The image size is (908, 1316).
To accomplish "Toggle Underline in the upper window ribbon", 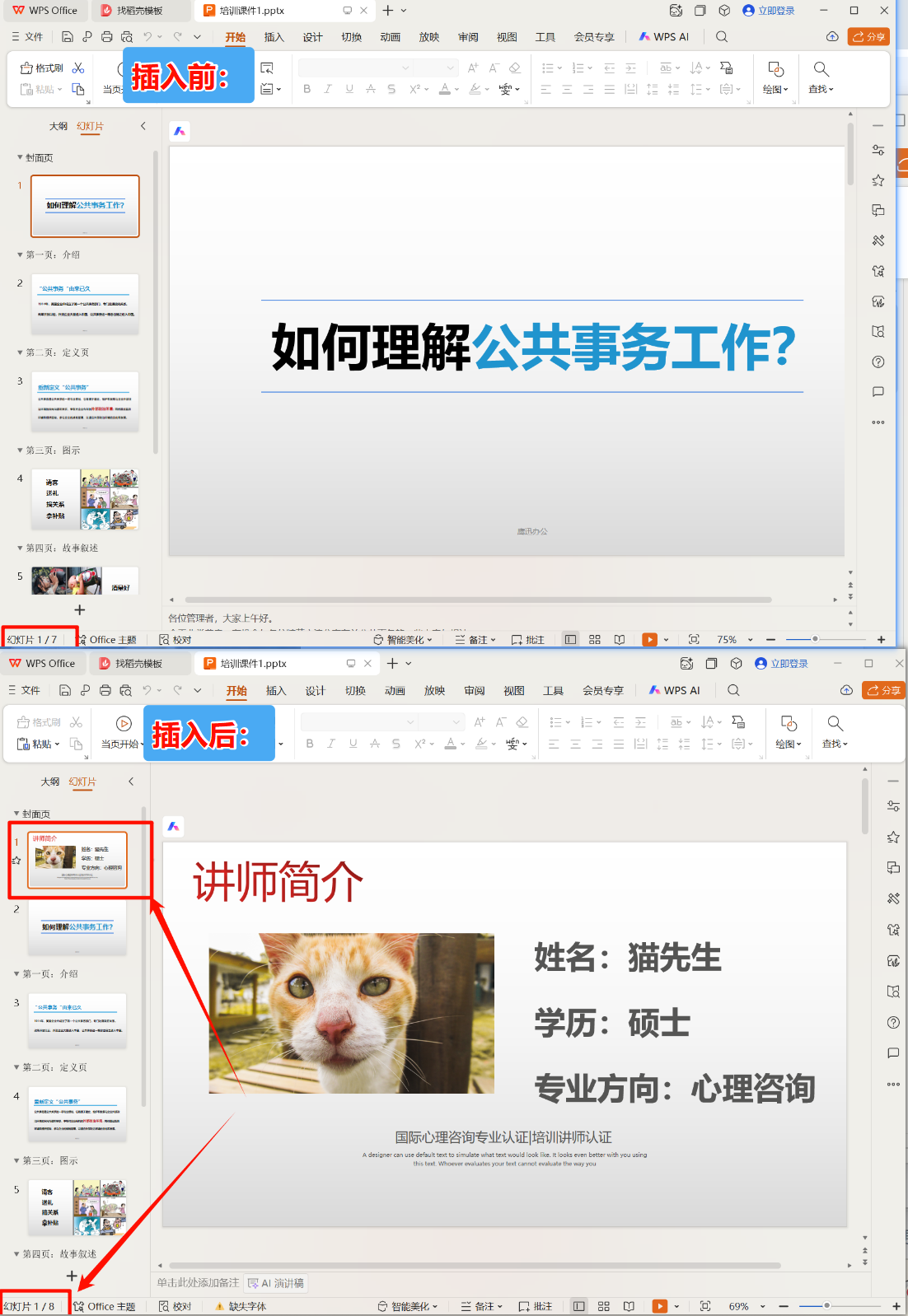I will (349, 89).
